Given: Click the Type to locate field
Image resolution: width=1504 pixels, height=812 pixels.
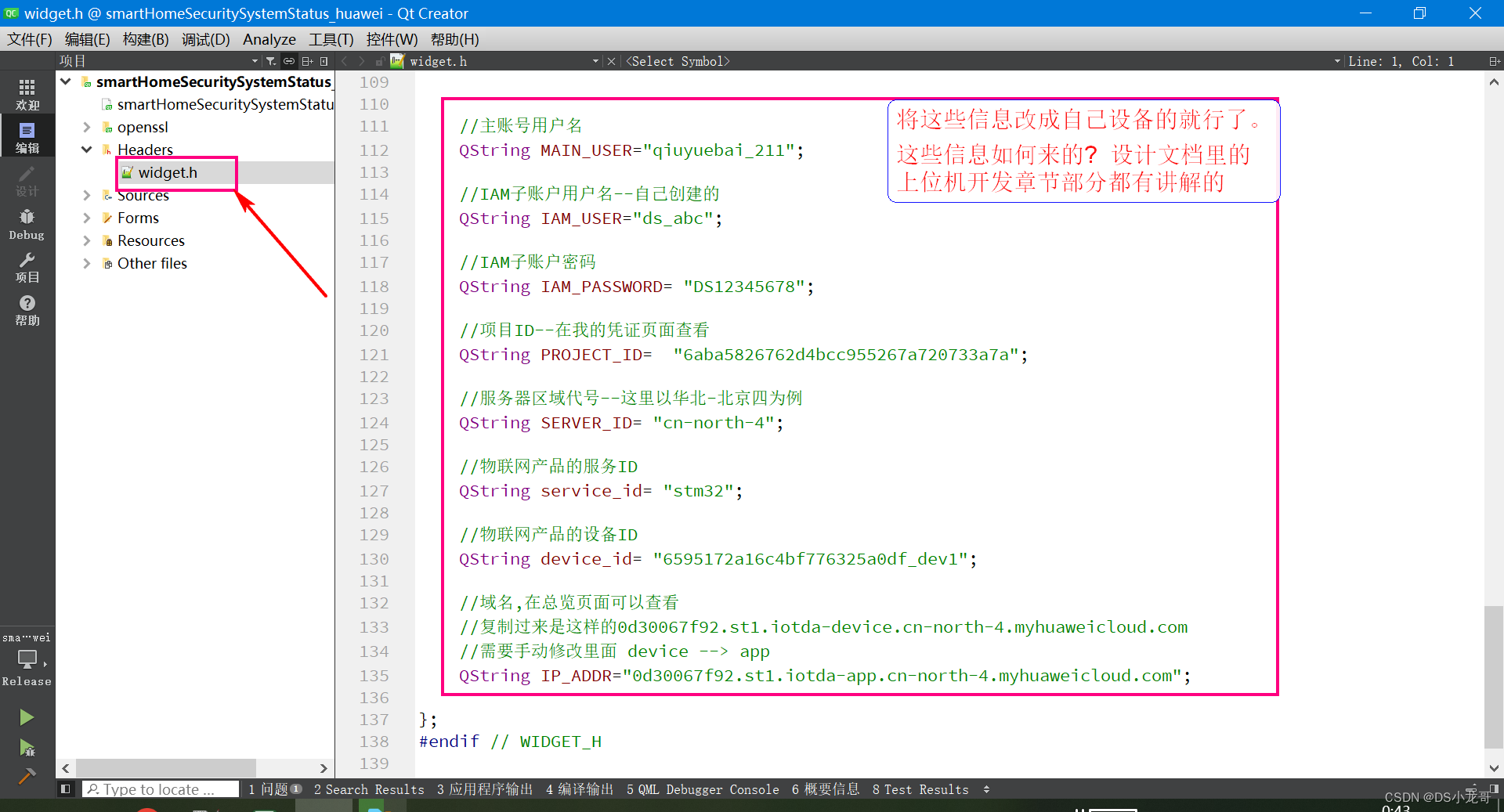Looking at the screenshot, I should (x=161, y=789).
